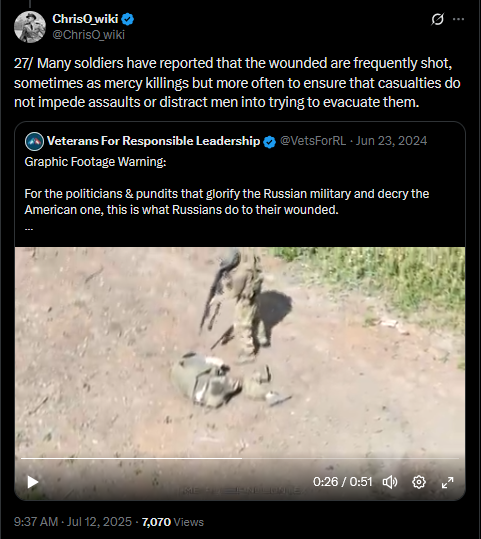
Task: Open the @VetsForRL handle
Action: (313, 141)
